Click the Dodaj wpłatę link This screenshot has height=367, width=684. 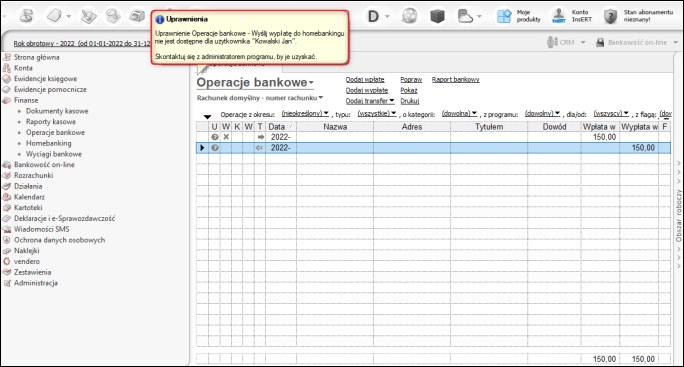pyautogui.click(x=365, y=79)
